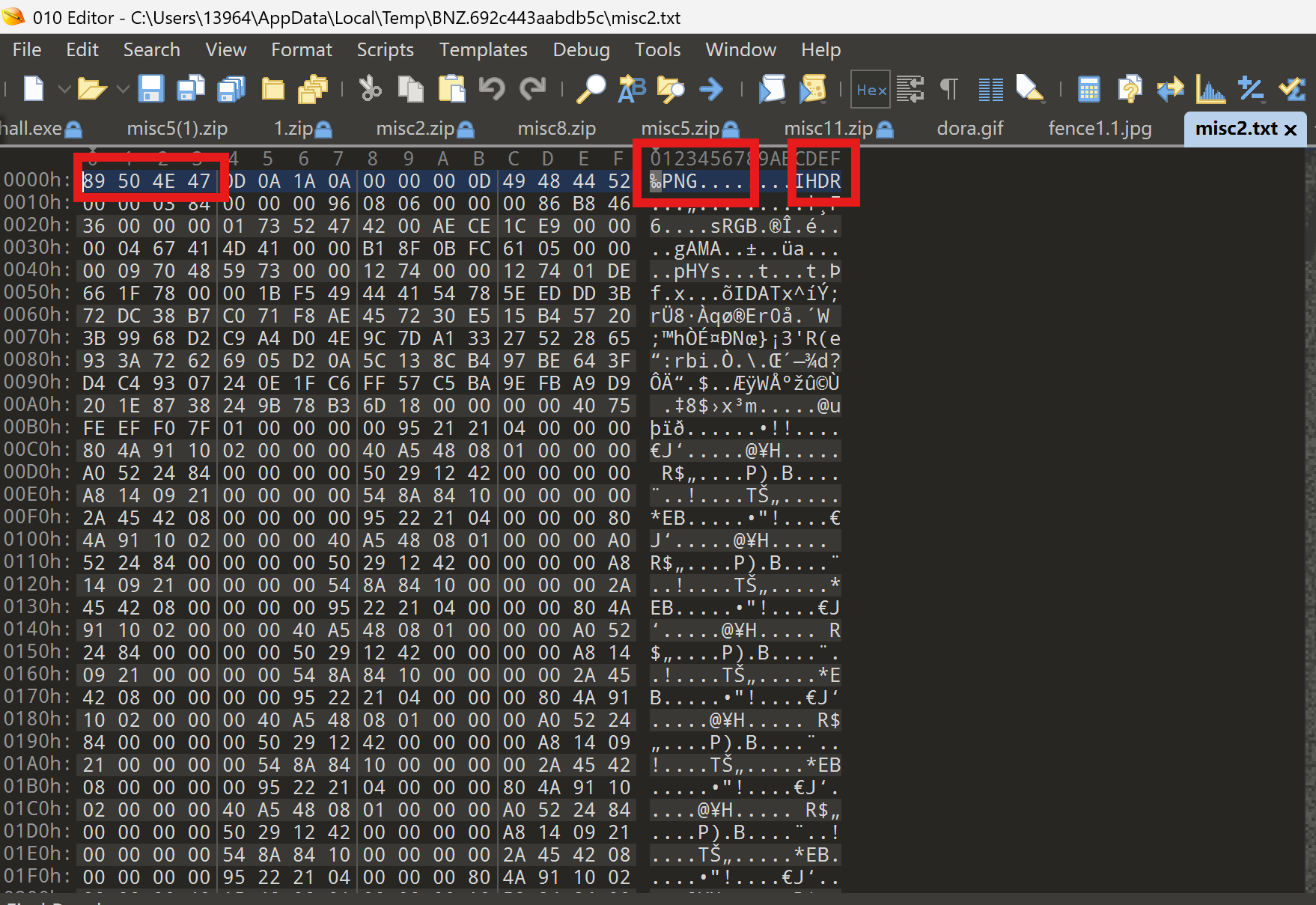
Task: Click the Copy icon
Action: (410, 89)
